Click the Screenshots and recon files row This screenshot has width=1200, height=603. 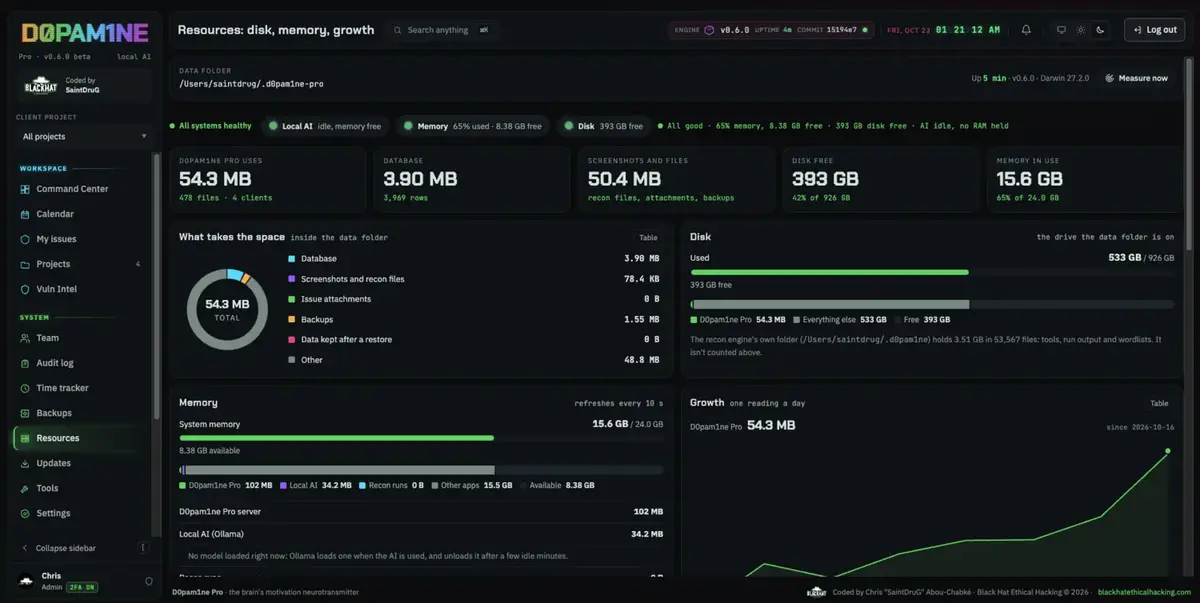(473, 279)
